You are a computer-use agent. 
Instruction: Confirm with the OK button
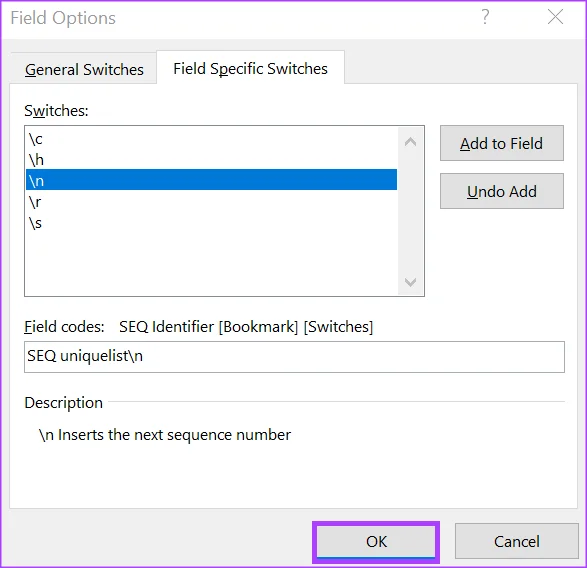tap(376, 541)
